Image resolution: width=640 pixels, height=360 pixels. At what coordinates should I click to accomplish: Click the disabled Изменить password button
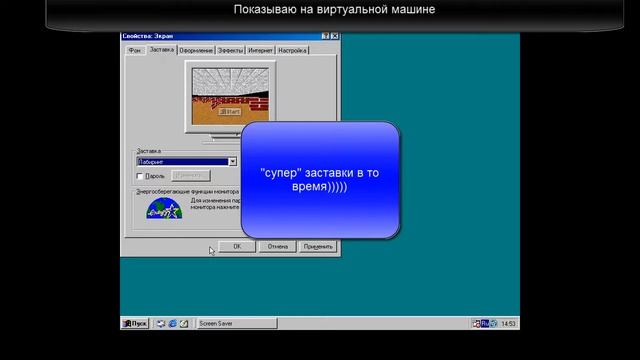(191, 176)
